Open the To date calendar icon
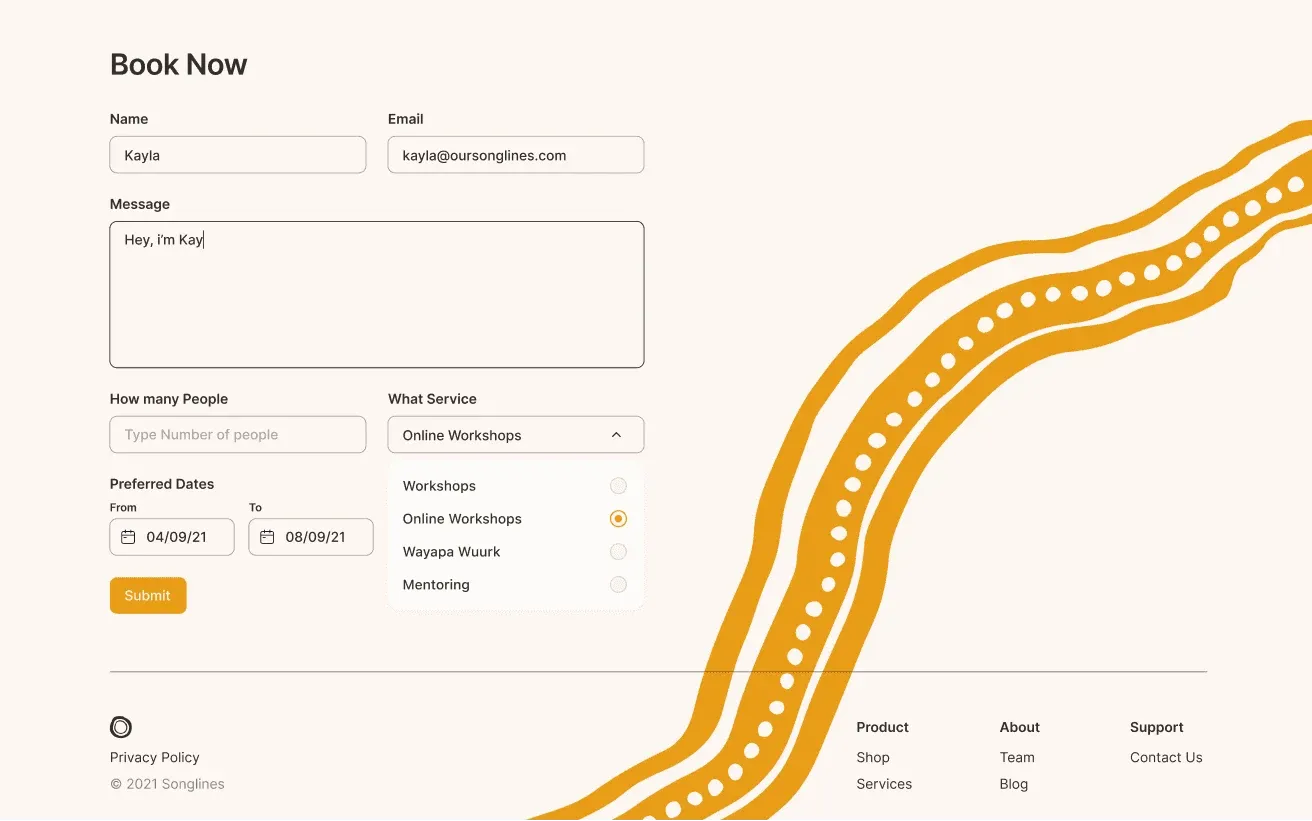The height and width of the screenshot is (821, 1312). [x=267, y=537]
